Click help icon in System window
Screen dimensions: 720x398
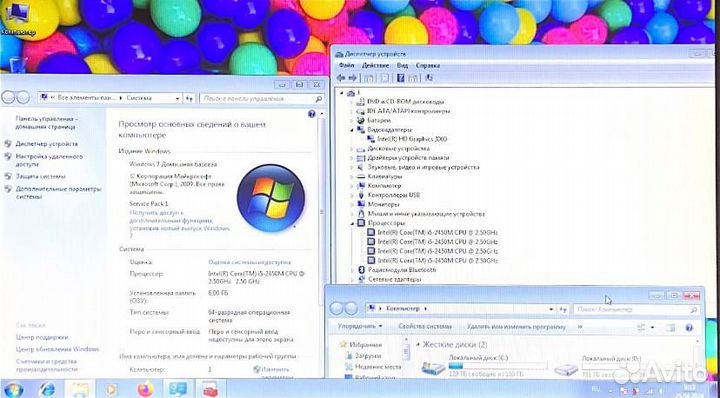click(x=312, y=114)
